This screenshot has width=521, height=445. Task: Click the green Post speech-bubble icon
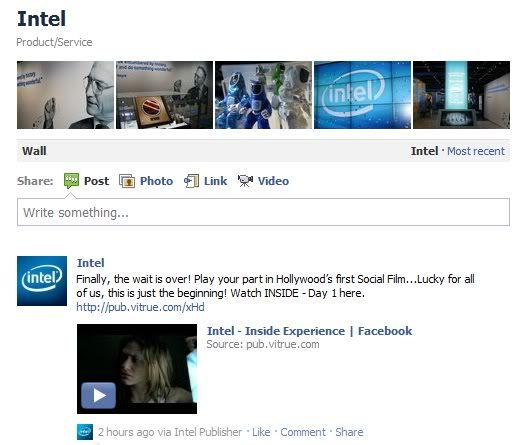(x=71, y=181)
